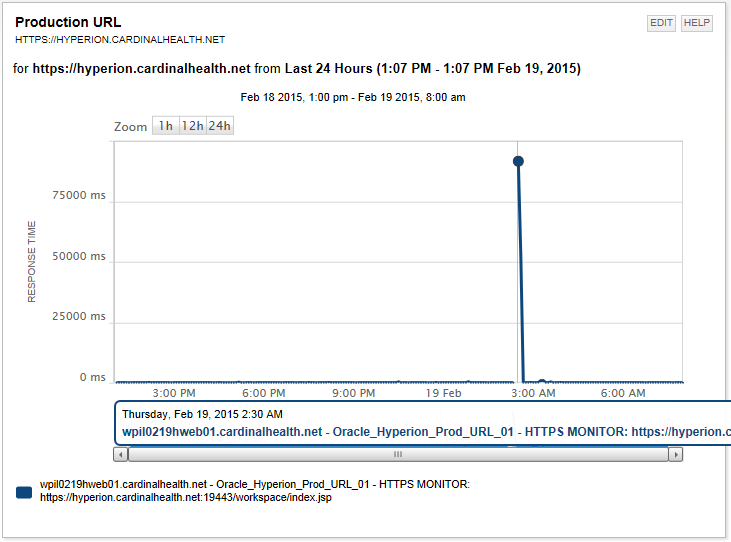Open the HELP button

point(697,23)
